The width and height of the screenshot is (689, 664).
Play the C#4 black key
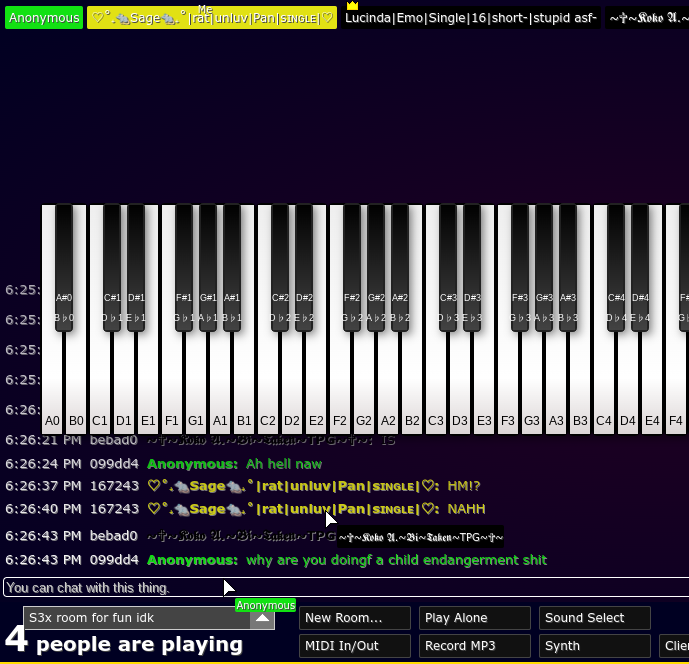[x=616, y=268]
